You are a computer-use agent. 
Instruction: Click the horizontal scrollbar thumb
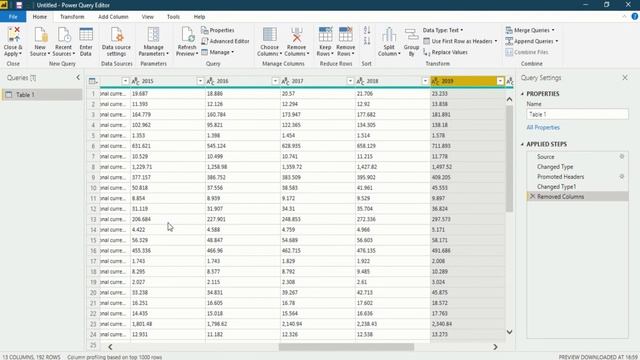(x=346, y=347)
